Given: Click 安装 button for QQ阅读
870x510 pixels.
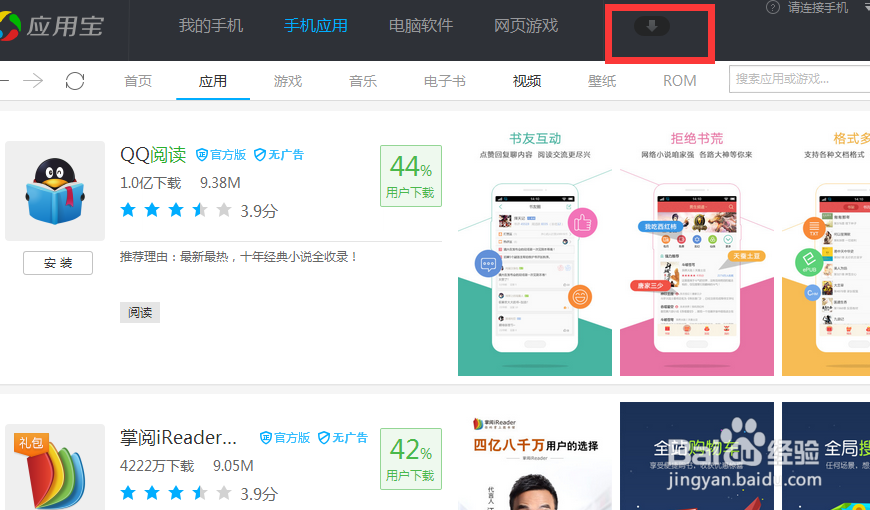Looking at the screenshot, I should [x=58, y=263].
